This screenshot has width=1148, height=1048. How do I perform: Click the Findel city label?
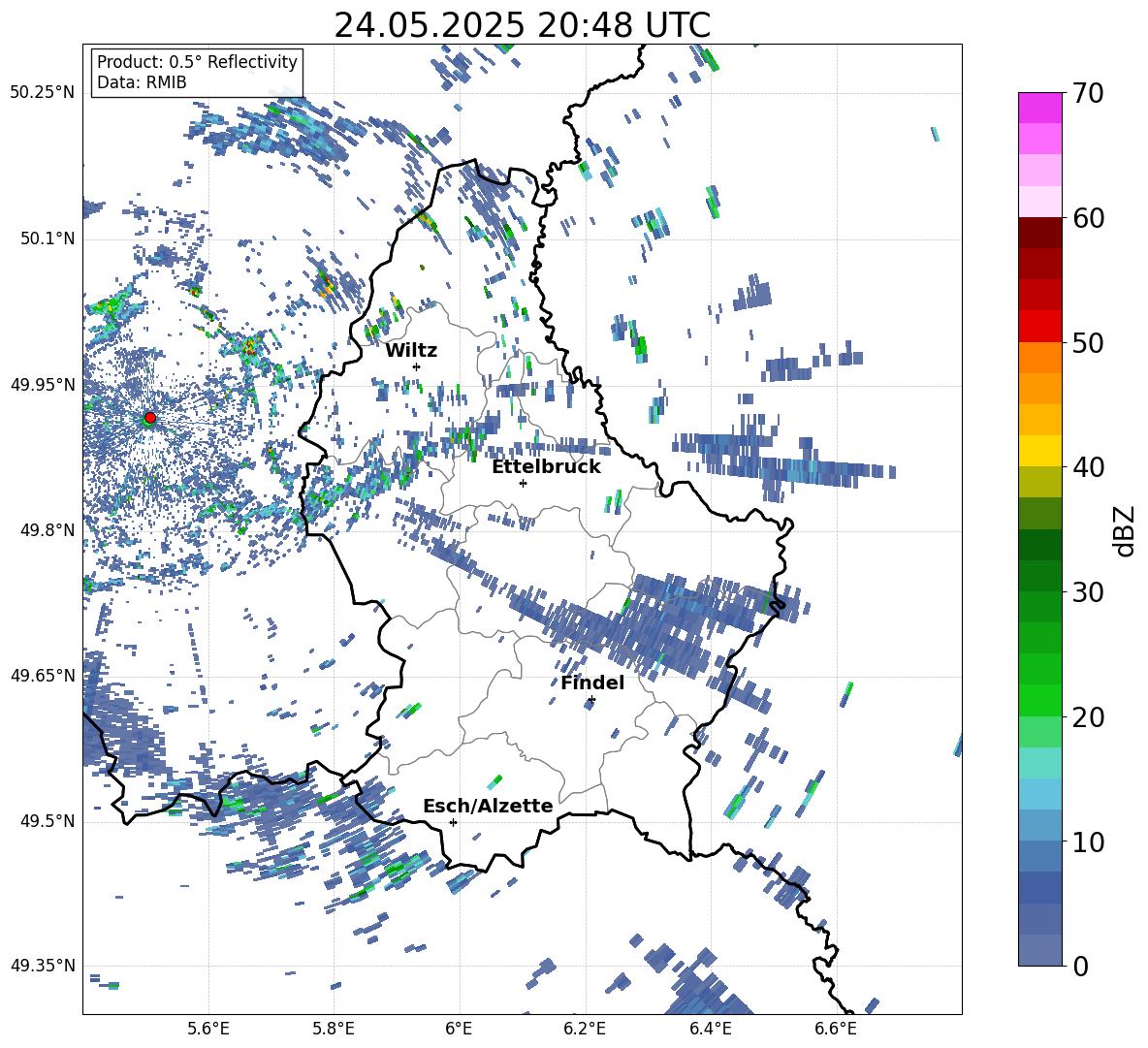pyautogui.click(x=592, y=683)
